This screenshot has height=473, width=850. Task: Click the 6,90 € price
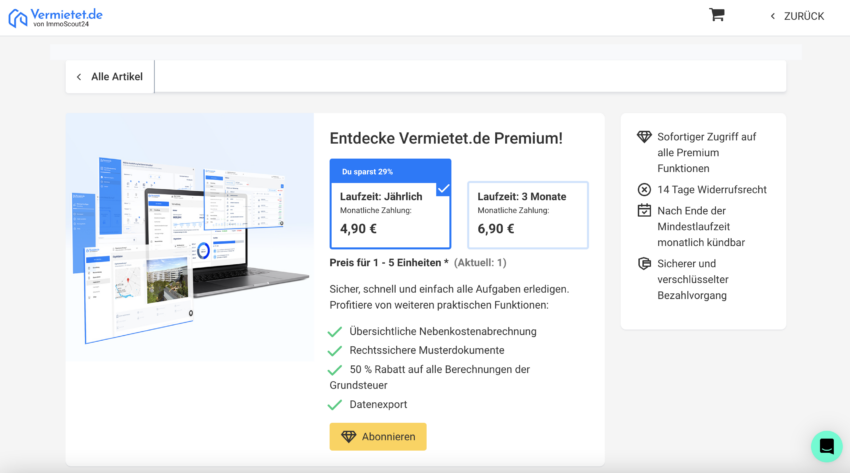(496, 229)
